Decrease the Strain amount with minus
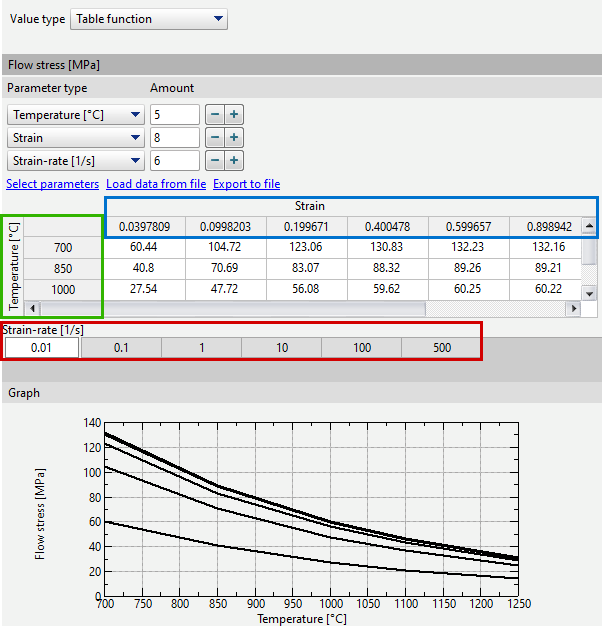602x626 pixels. (x=215, y=138)
